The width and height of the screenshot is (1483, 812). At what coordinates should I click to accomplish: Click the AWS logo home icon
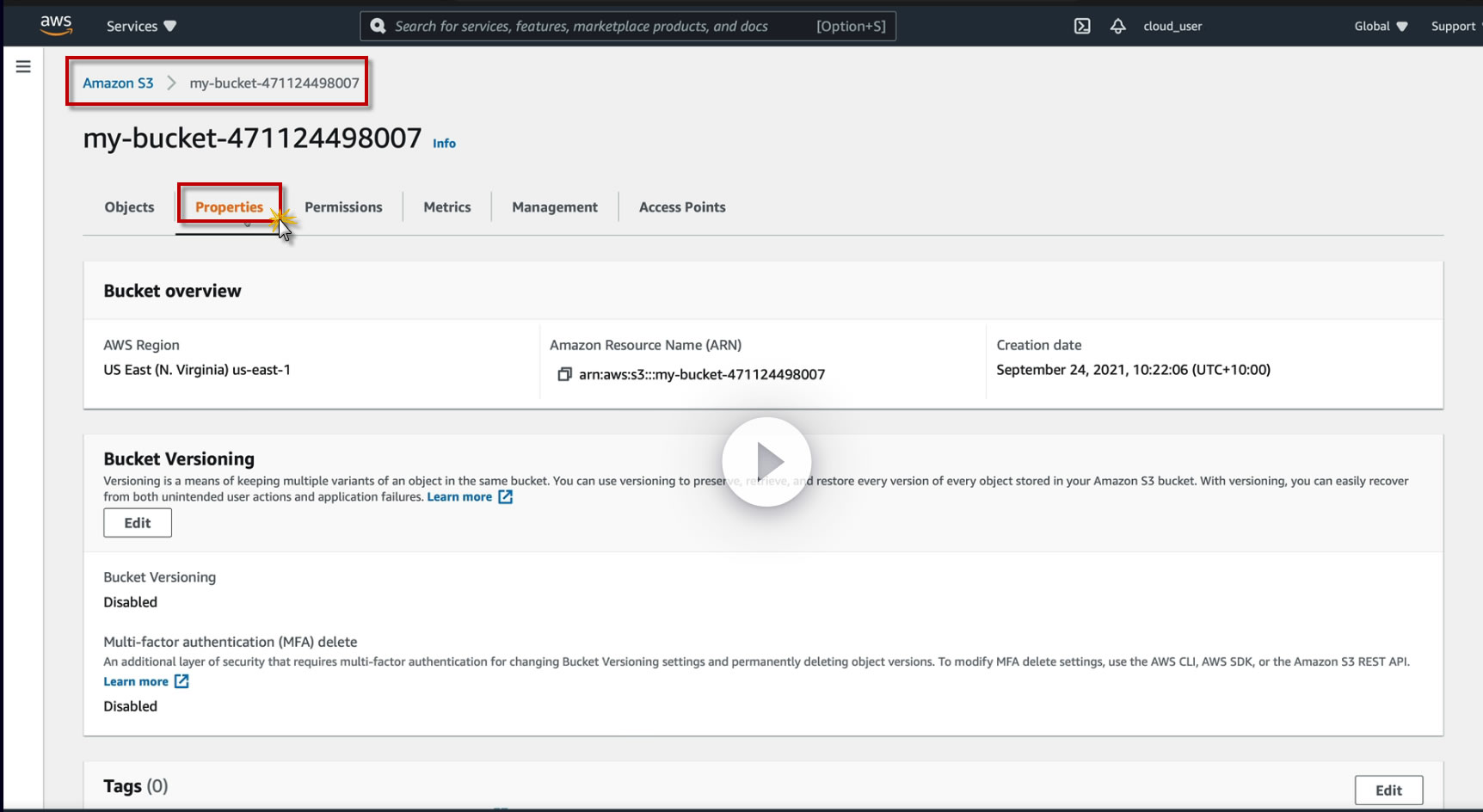tap(56, 26)
